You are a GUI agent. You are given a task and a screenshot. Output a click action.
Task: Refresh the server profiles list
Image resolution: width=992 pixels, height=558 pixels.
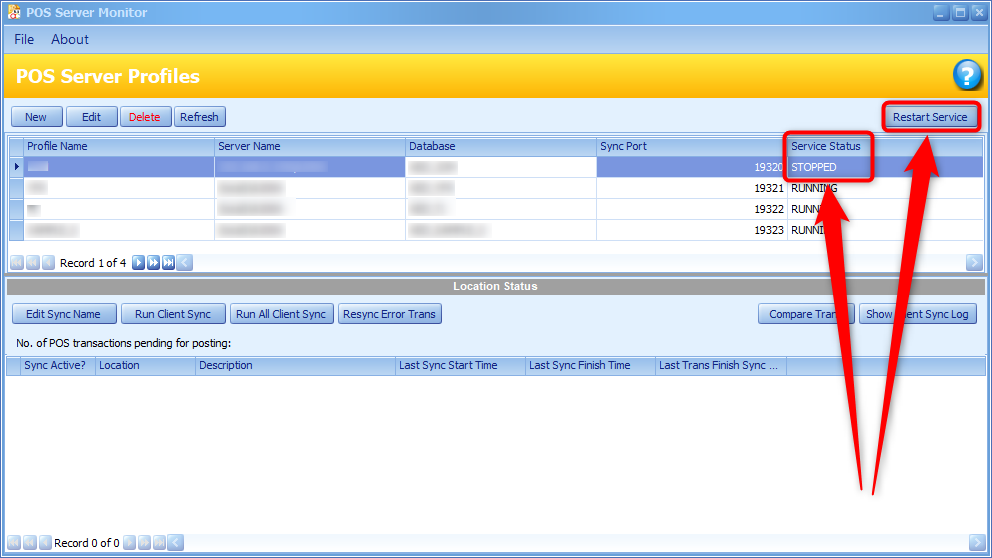[199, 117]
